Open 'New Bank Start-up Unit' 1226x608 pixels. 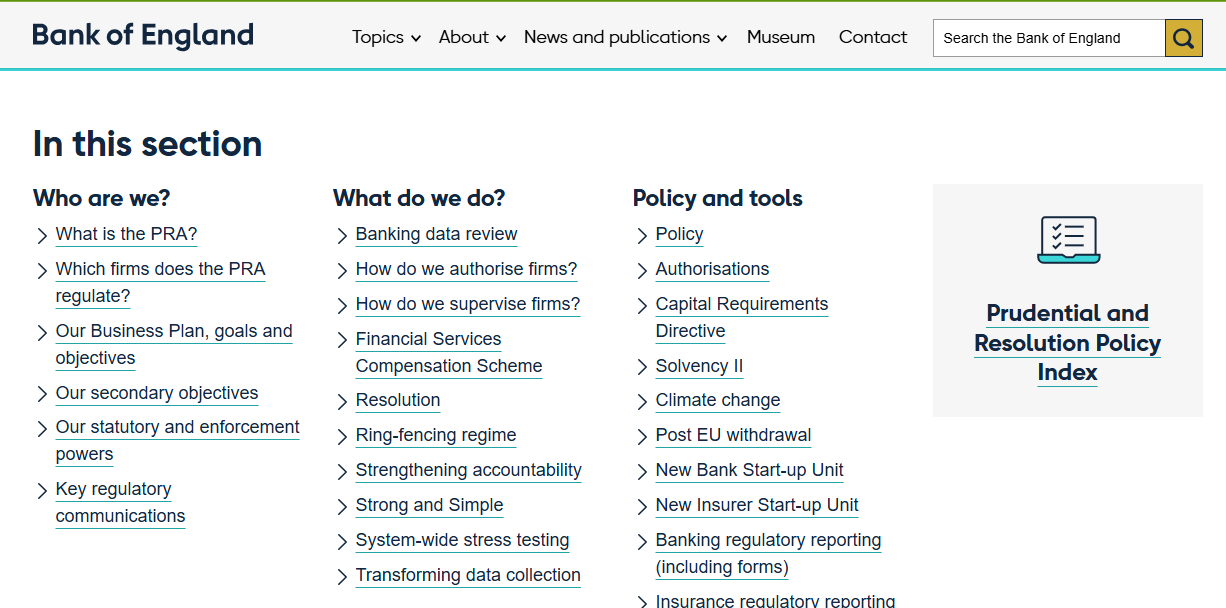[749, 470]
